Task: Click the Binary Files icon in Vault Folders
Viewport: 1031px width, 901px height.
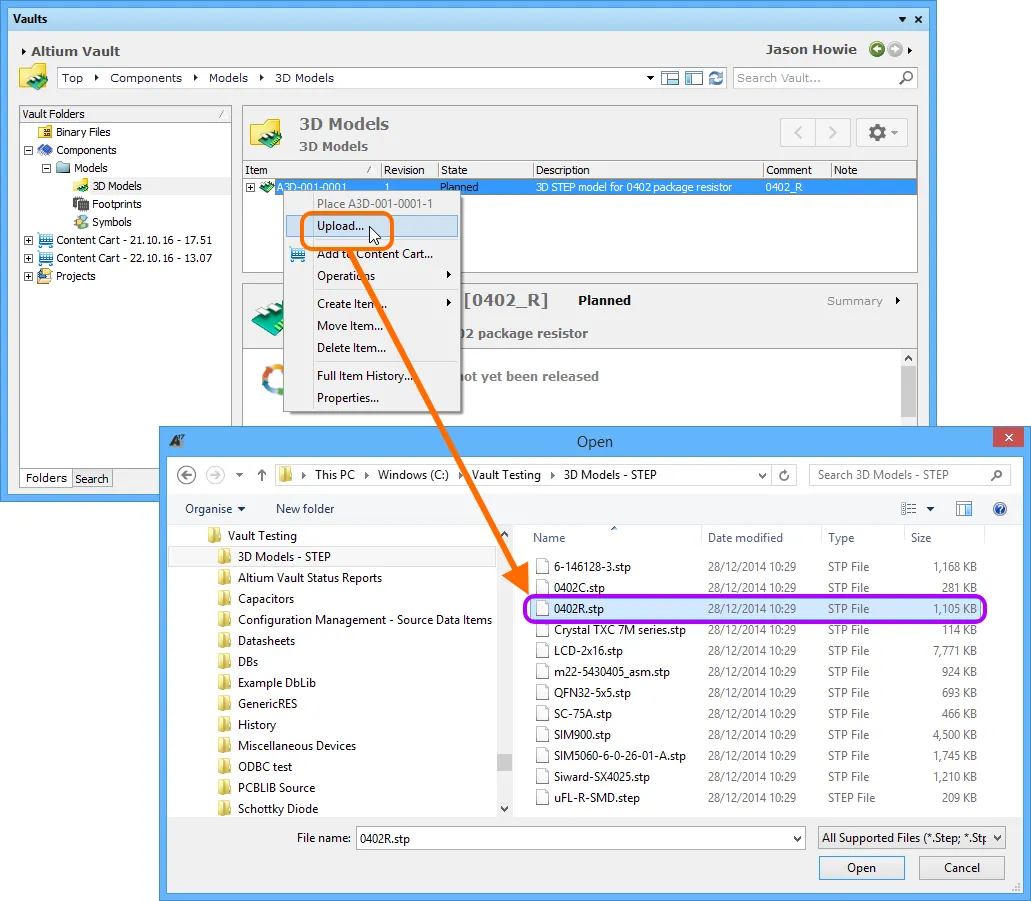Action: pyautogui.click(x=45, y=132)
